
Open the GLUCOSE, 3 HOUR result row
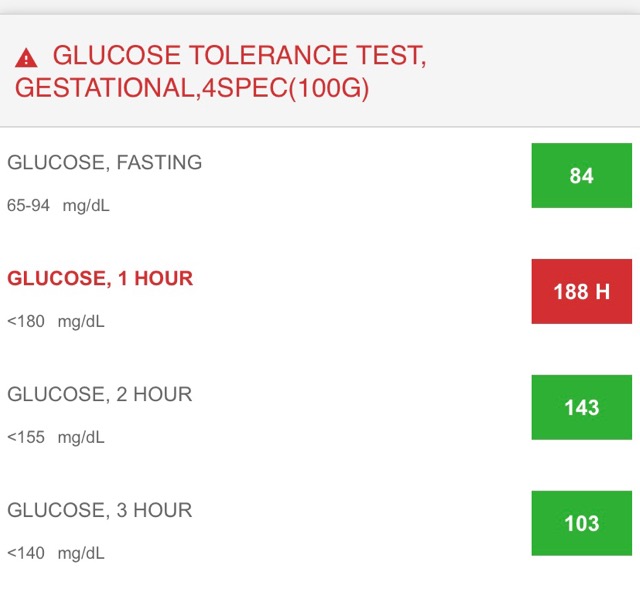pos(100,510)
